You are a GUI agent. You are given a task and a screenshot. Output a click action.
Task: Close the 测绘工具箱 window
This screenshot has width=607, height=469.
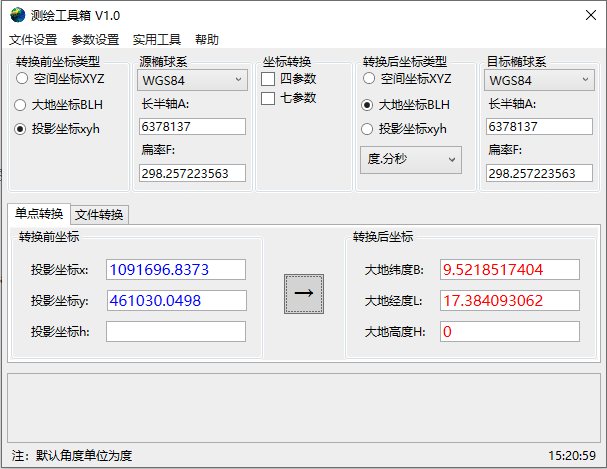click(x=591, y=15)
